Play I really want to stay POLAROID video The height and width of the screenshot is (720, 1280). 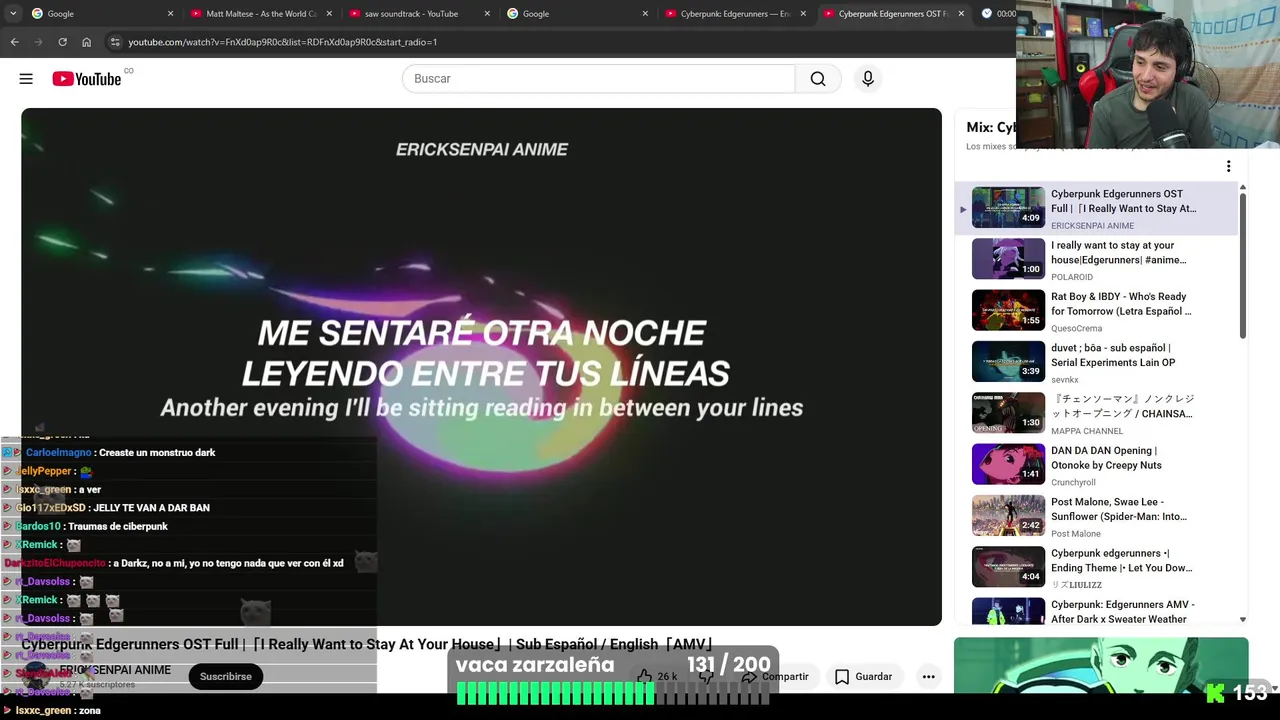(x=1095, y=260)
